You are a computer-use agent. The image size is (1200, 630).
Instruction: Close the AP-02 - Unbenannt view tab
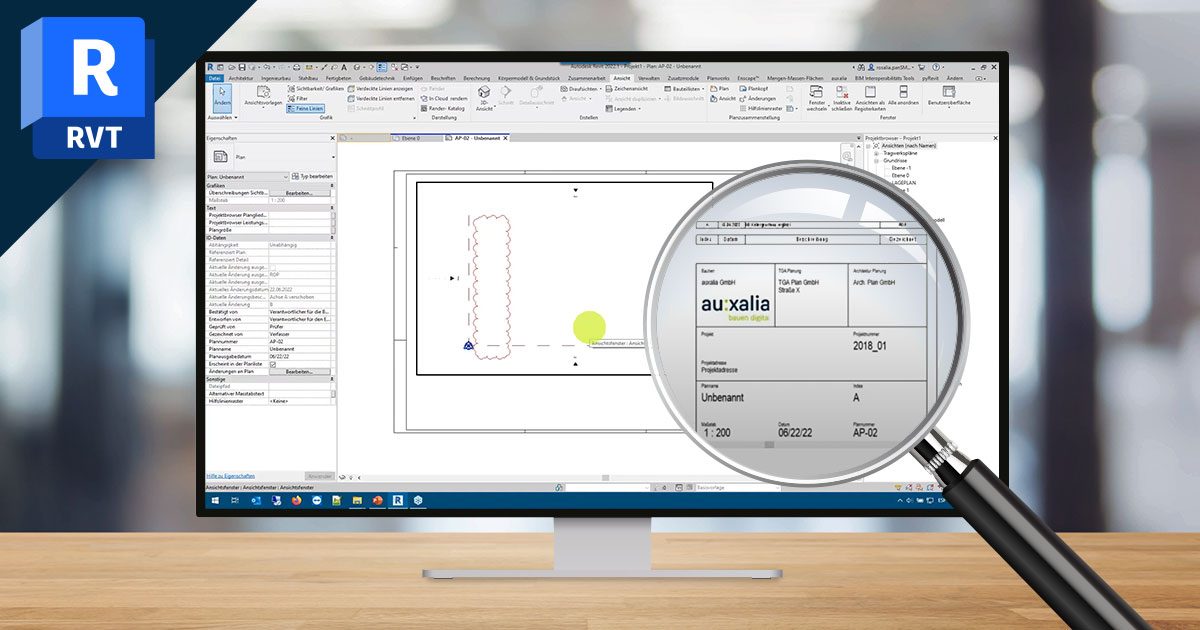pyautogui.click(x=506, y=137)
